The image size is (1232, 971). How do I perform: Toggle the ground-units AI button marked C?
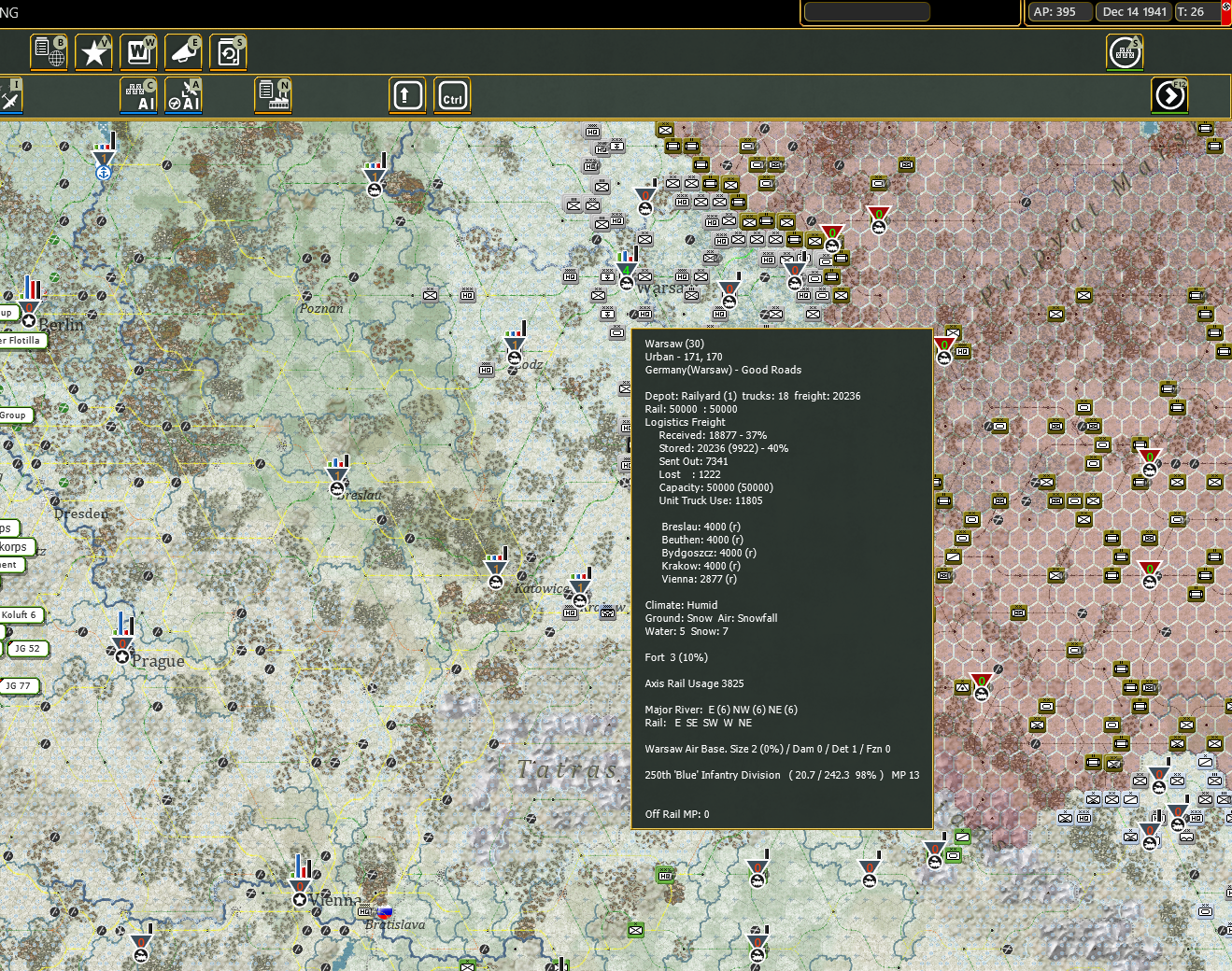pos(138,96)
